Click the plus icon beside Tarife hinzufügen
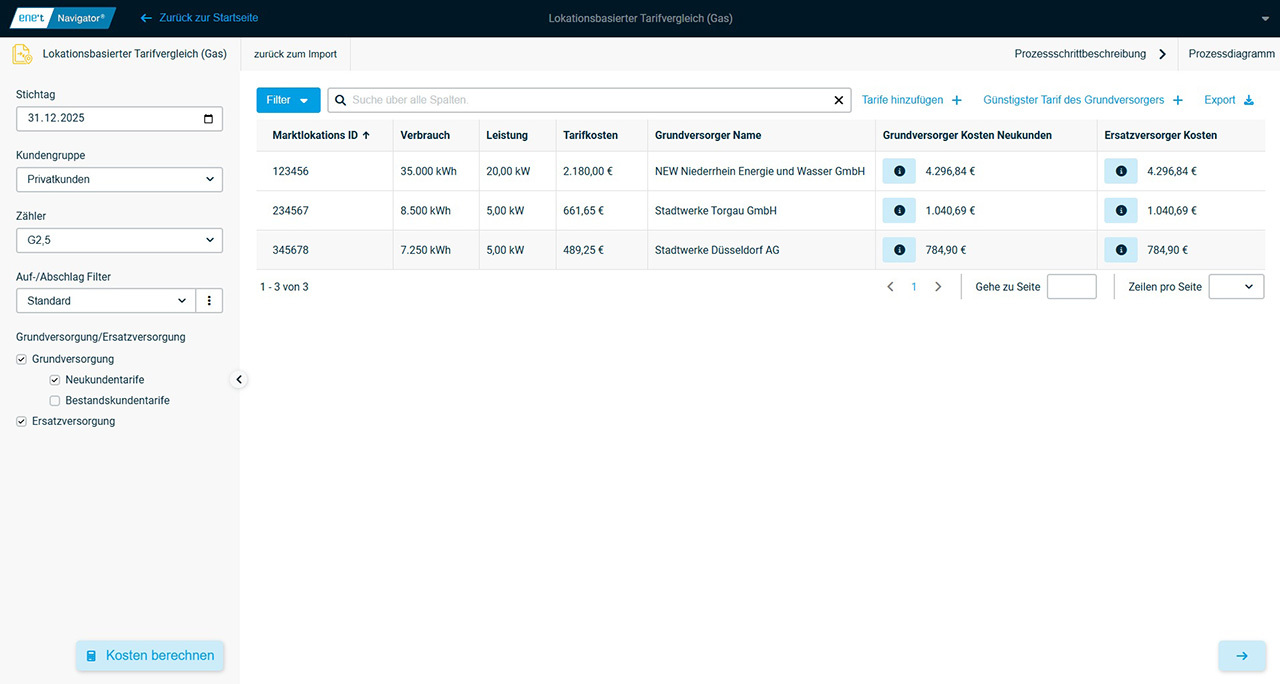 (957, 100)
